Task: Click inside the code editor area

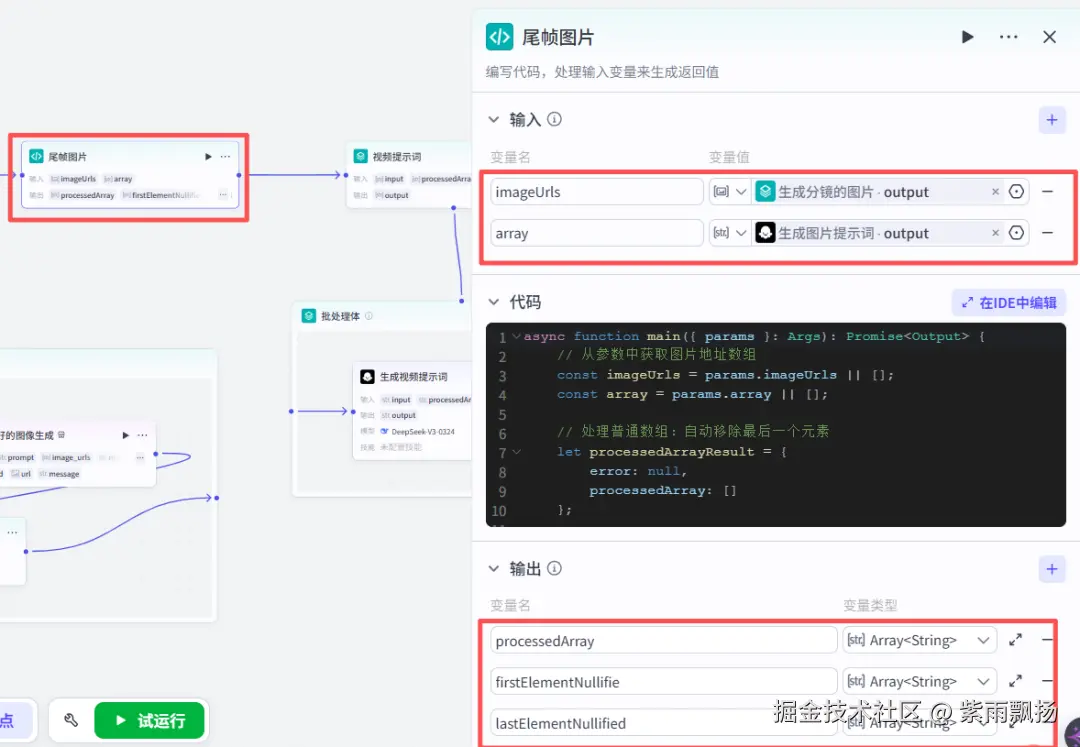Action: [x=776, y=425]
